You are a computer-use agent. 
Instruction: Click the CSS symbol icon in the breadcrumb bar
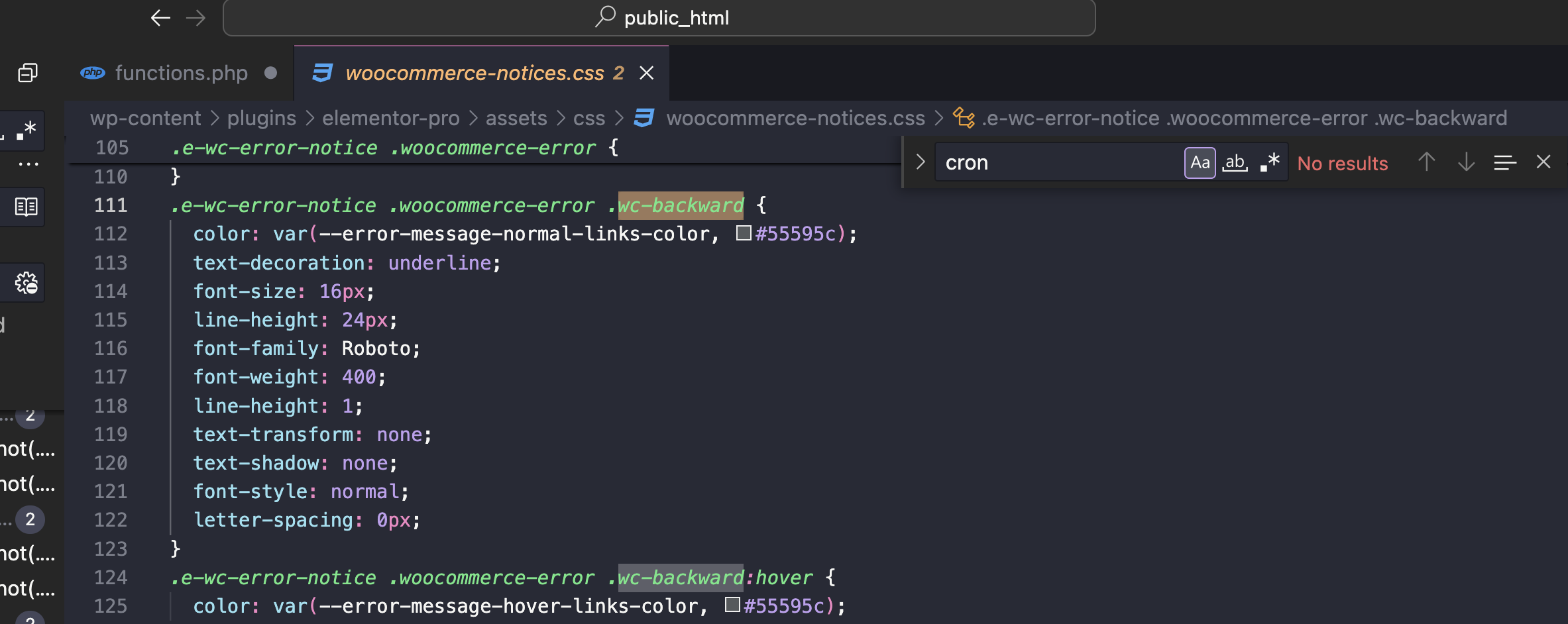(x=644, y=118)
